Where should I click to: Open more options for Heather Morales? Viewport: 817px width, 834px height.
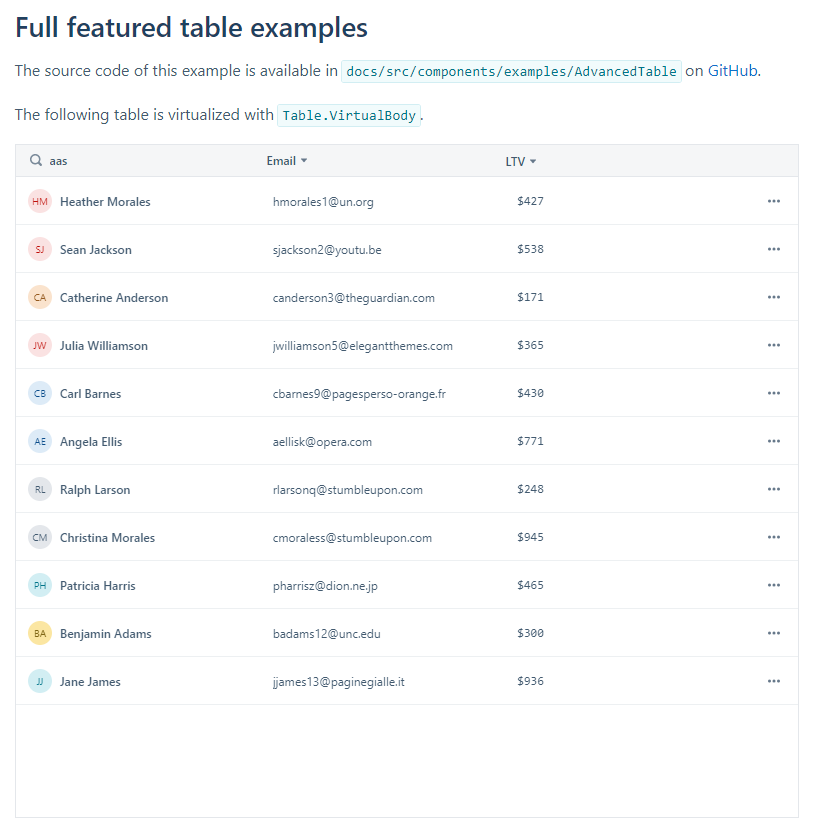(x=774, y=201)
